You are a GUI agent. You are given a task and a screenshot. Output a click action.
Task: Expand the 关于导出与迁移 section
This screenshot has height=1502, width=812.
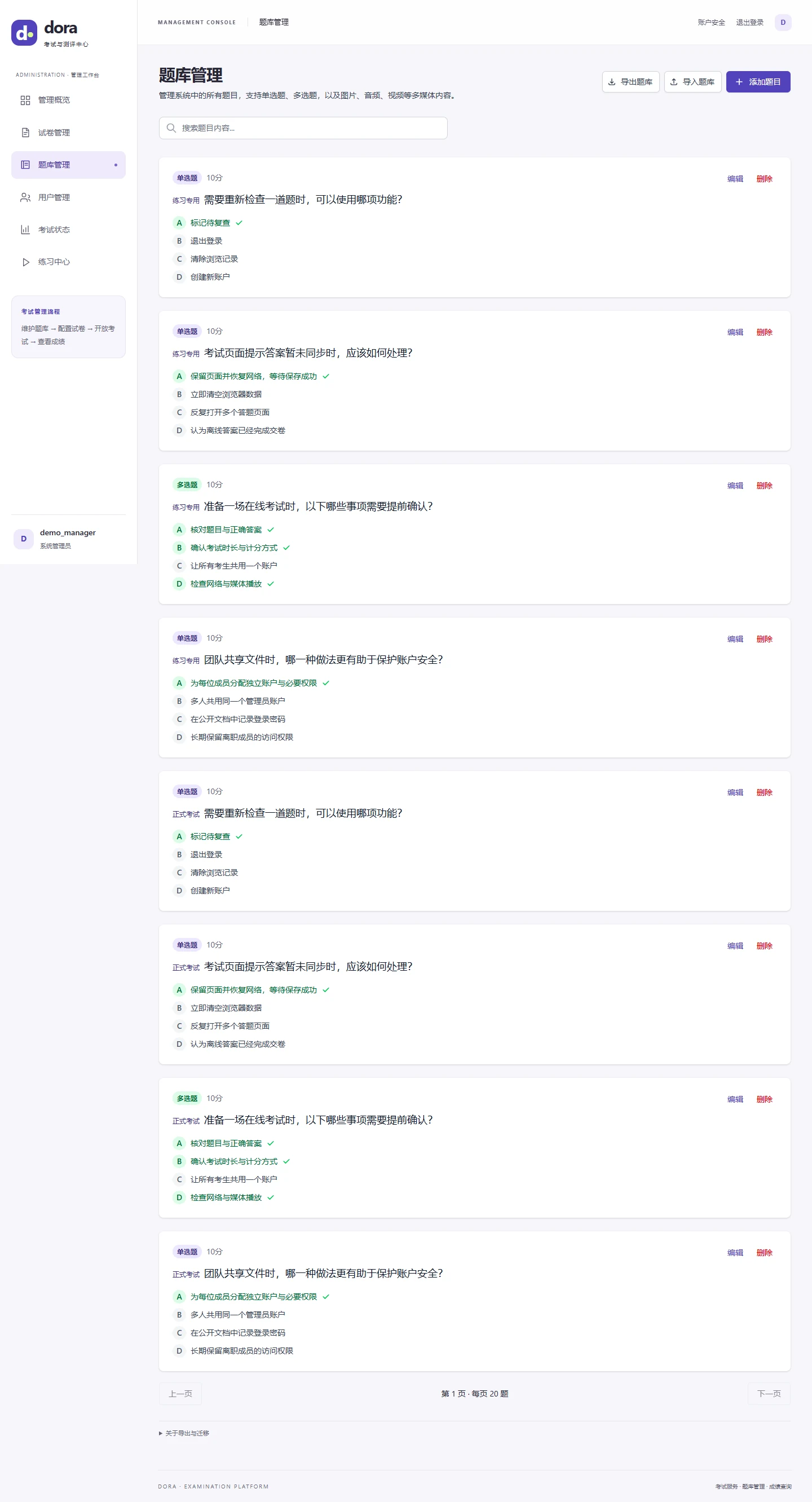(184, 1433)
